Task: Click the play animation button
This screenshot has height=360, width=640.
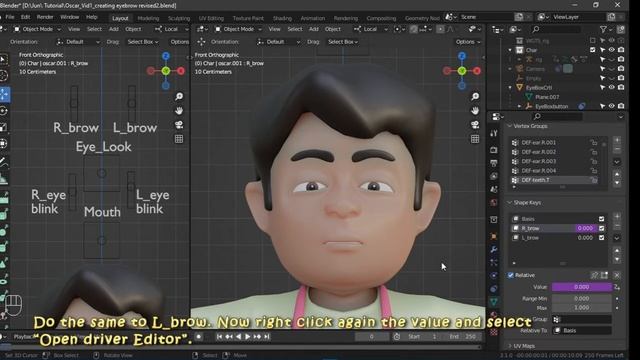Action: click(x=247, y=337)
